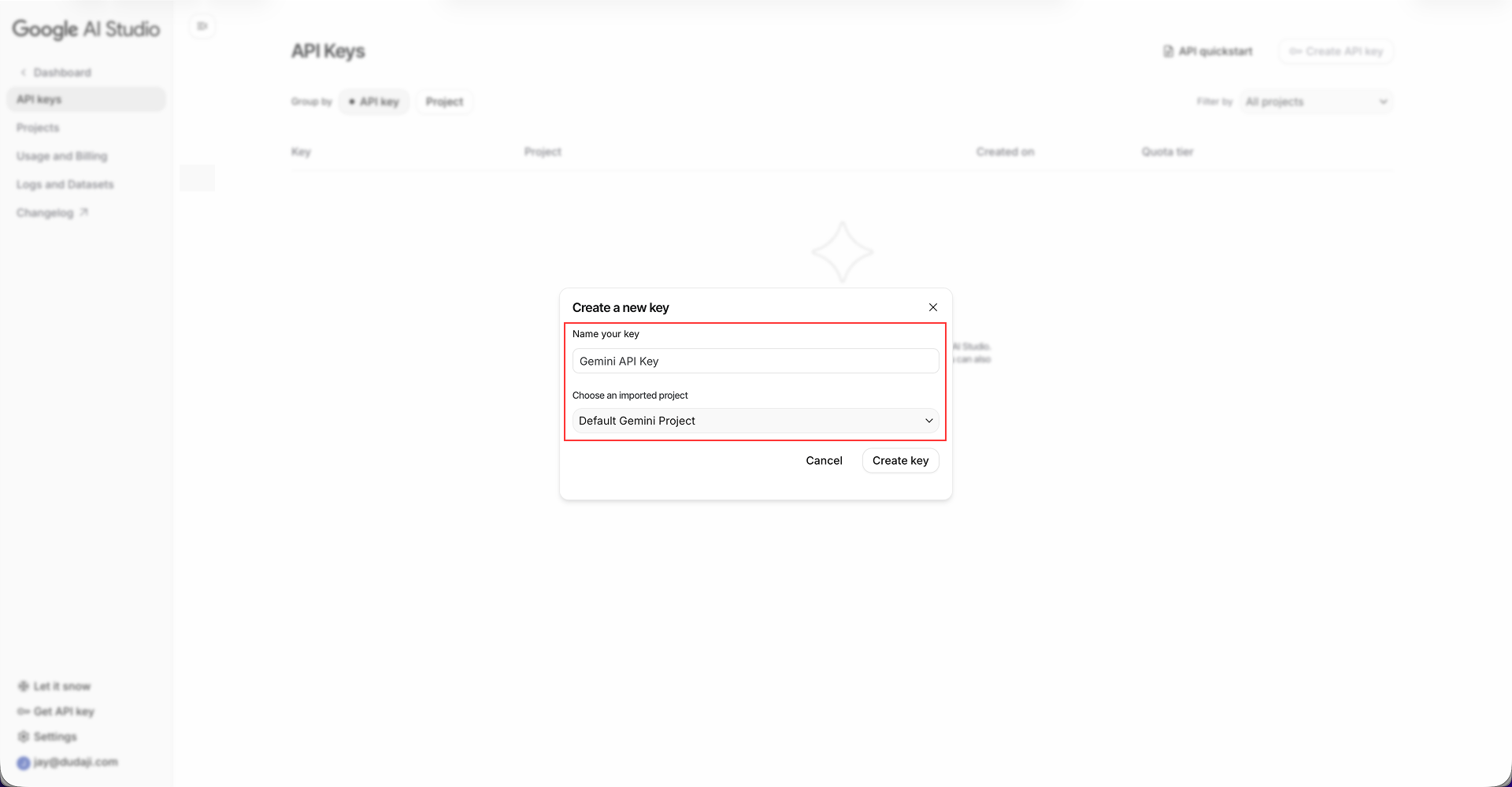Viewport: 1512px width, 787px height.
Task: Switch grouping to Project
Action: tap(444, 101)
